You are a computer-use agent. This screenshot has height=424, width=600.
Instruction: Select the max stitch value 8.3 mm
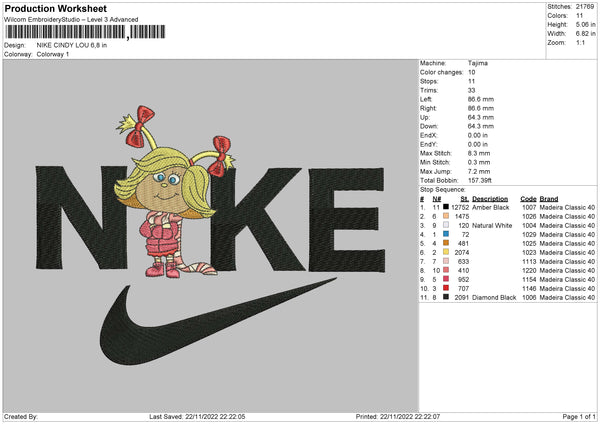click(x=479, y=153)
